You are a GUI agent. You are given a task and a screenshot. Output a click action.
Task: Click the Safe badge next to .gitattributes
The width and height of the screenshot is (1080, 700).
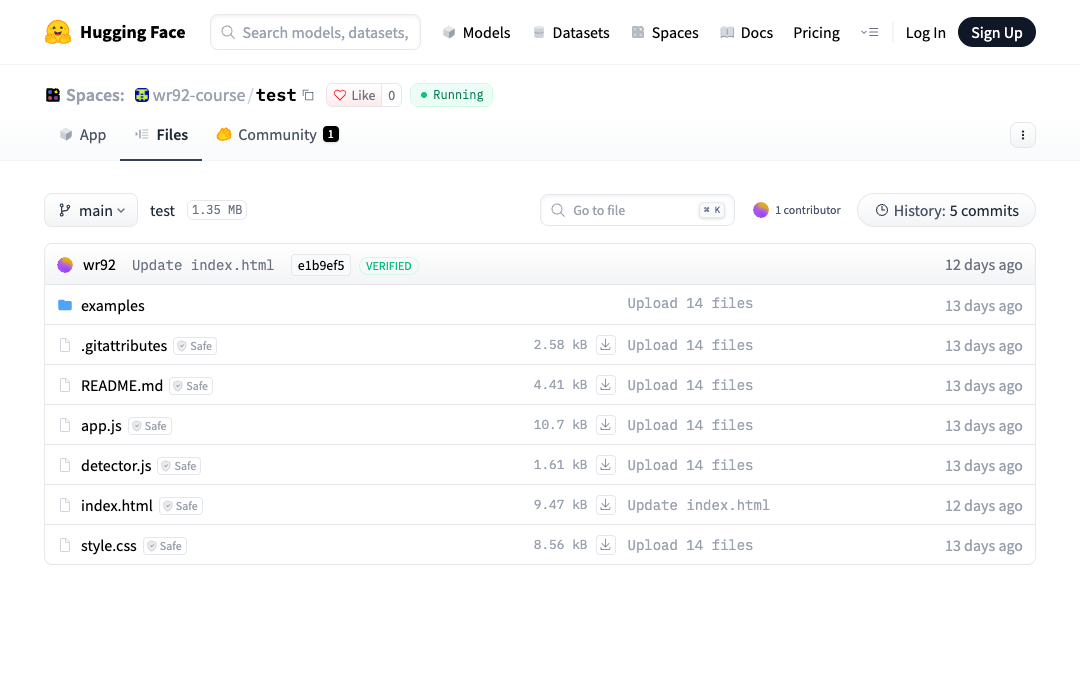(195, 346)
